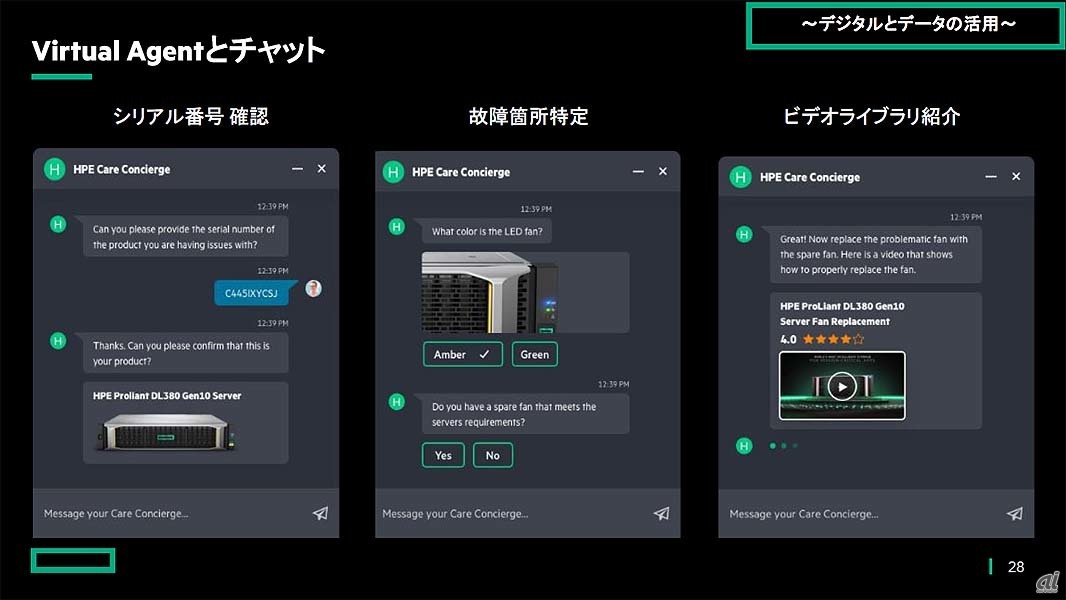Click 'HPE Care Concierge' title in serial chat

click(x=122, y=169)
